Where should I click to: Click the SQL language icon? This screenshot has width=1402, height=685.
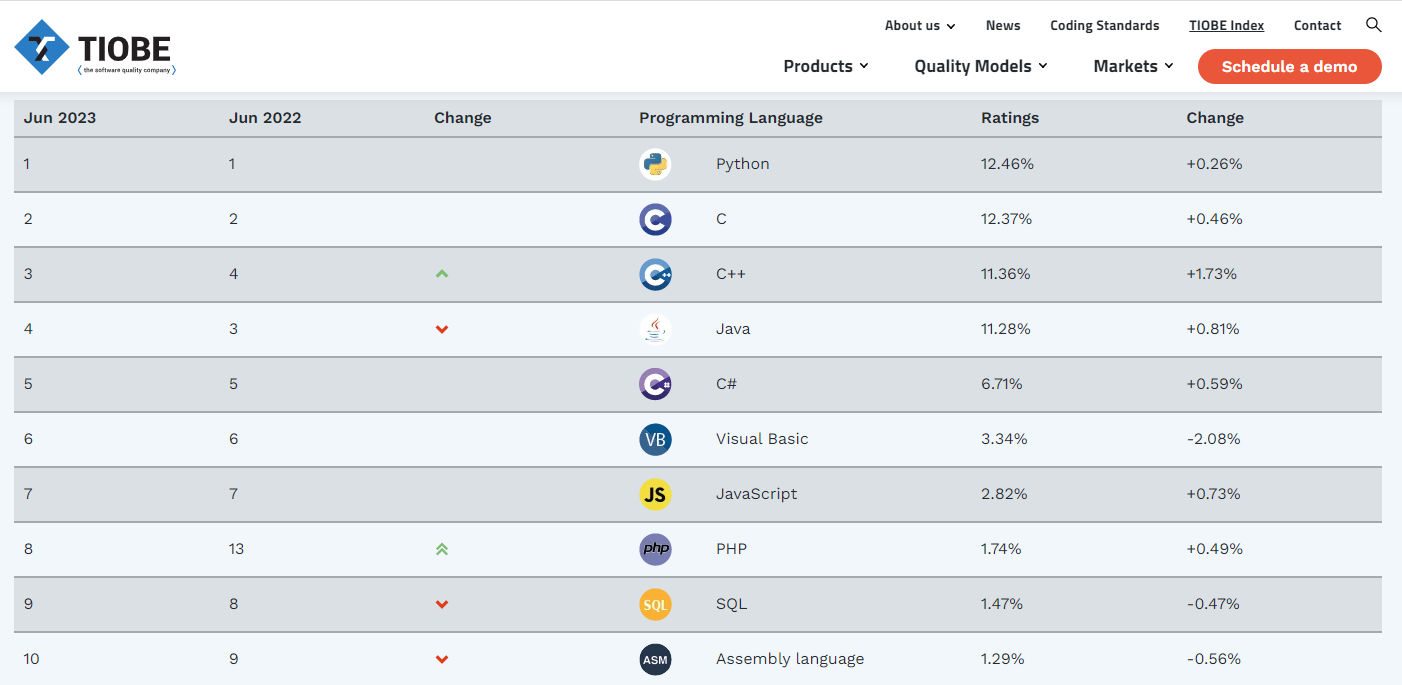655,604
